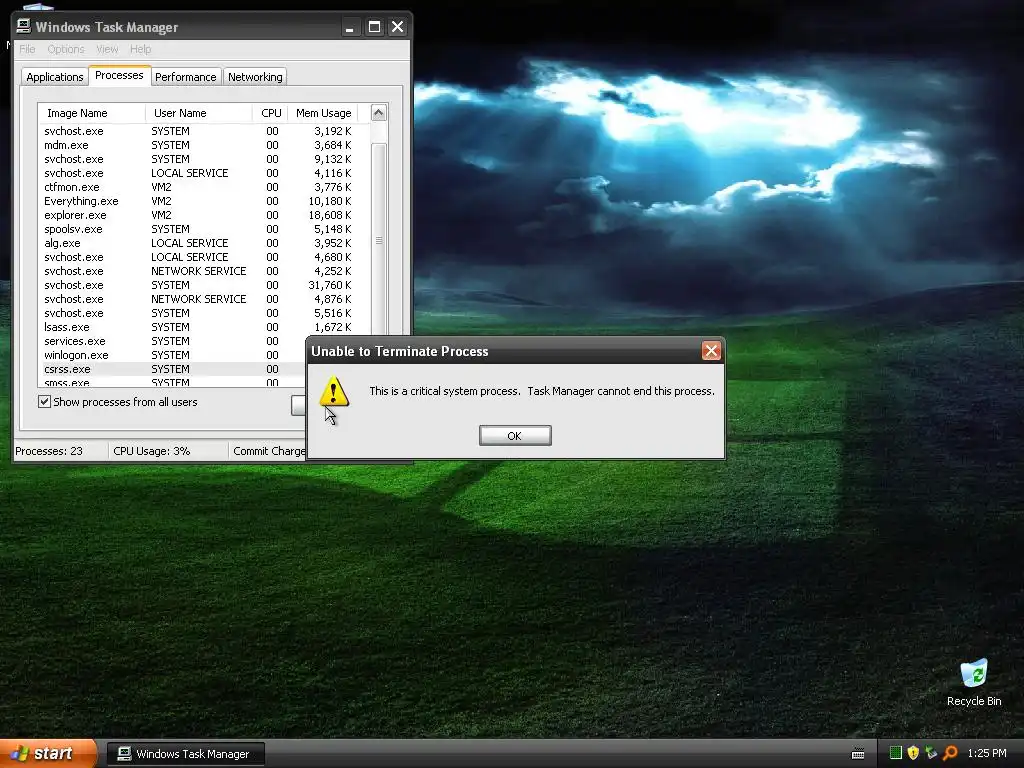The width and height of the screenshot is (1024, 768).
Task: Open the Performance tab
Action: 185,77
